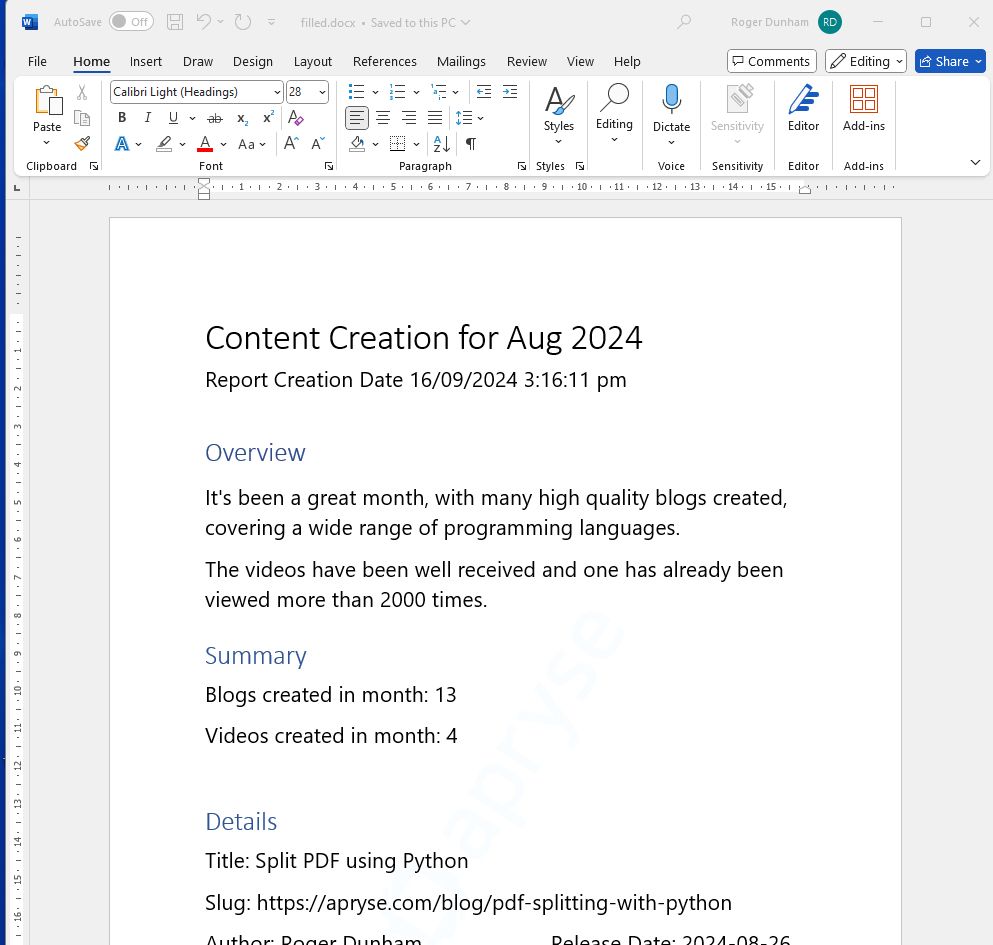Activate the Format Painter brush
Viewport: 993px width, 945px height.
82,144
